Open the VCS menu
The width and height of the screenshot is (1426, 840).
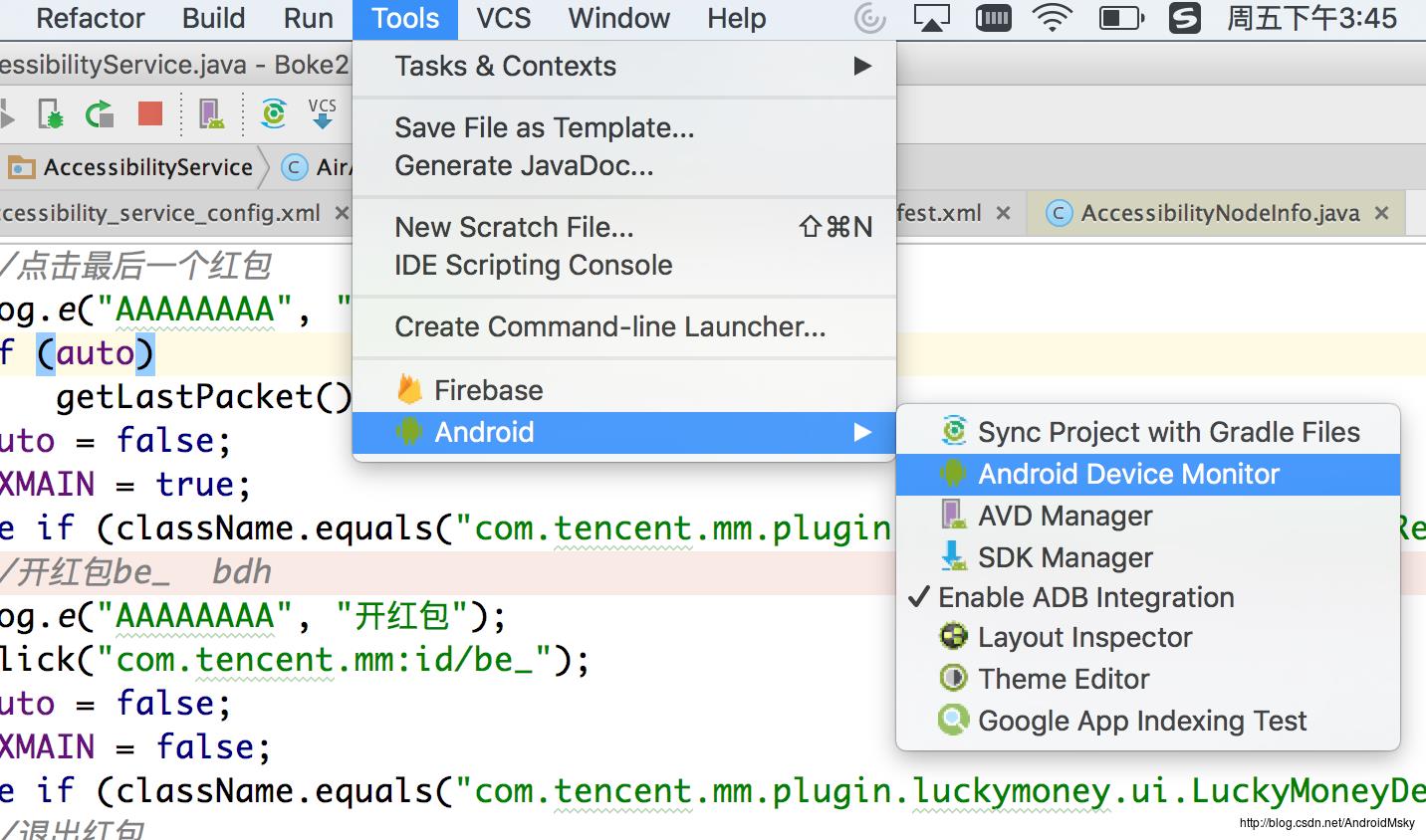[503, 18]
